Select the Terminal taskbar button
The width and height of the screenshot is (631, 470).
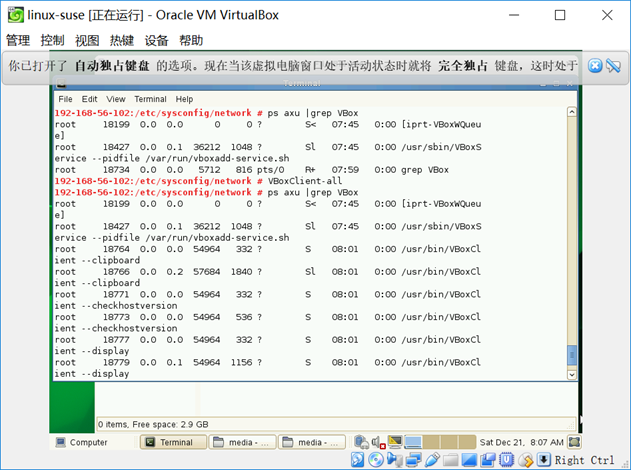point(173,442)
